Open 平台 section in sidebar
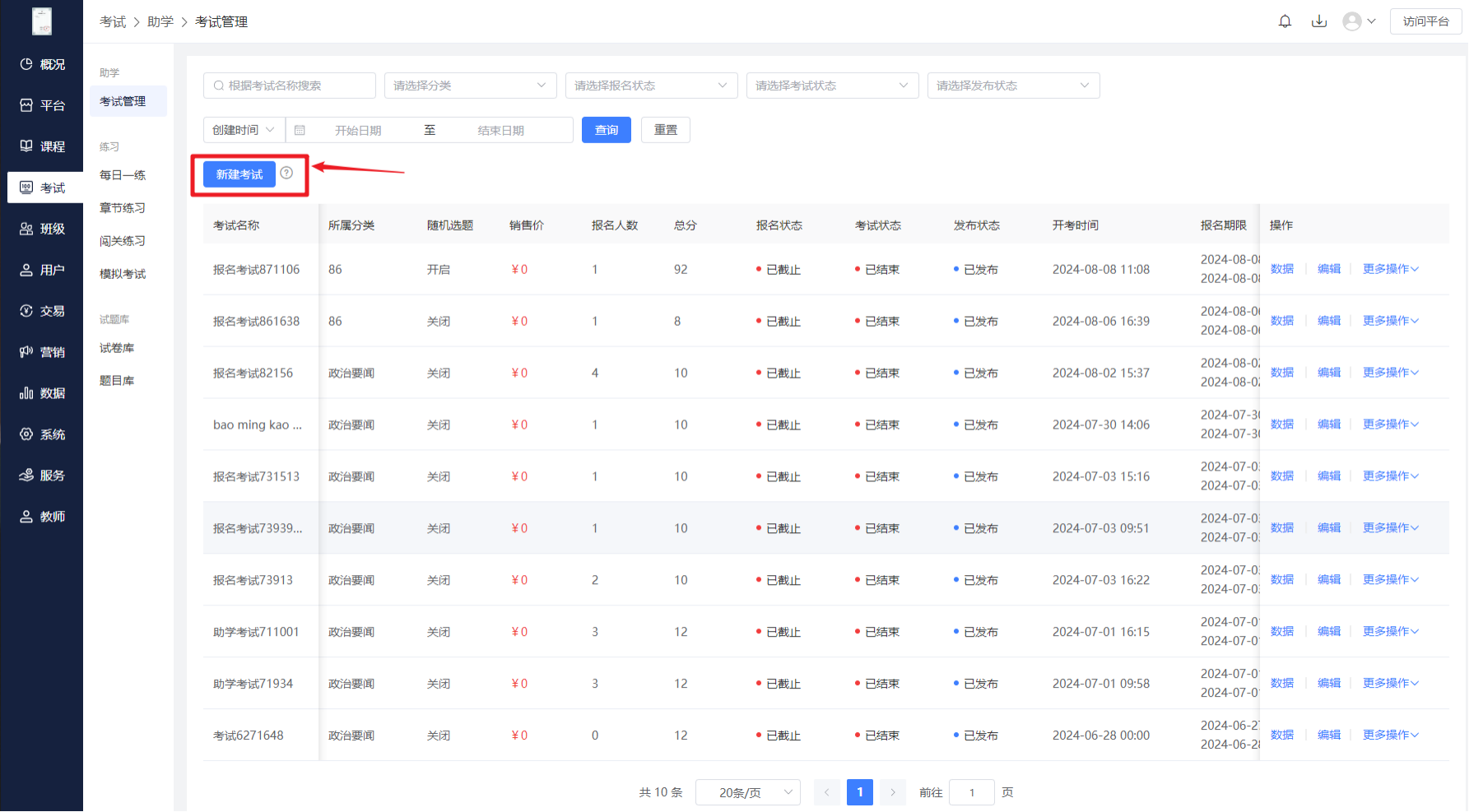 (42, 105)
